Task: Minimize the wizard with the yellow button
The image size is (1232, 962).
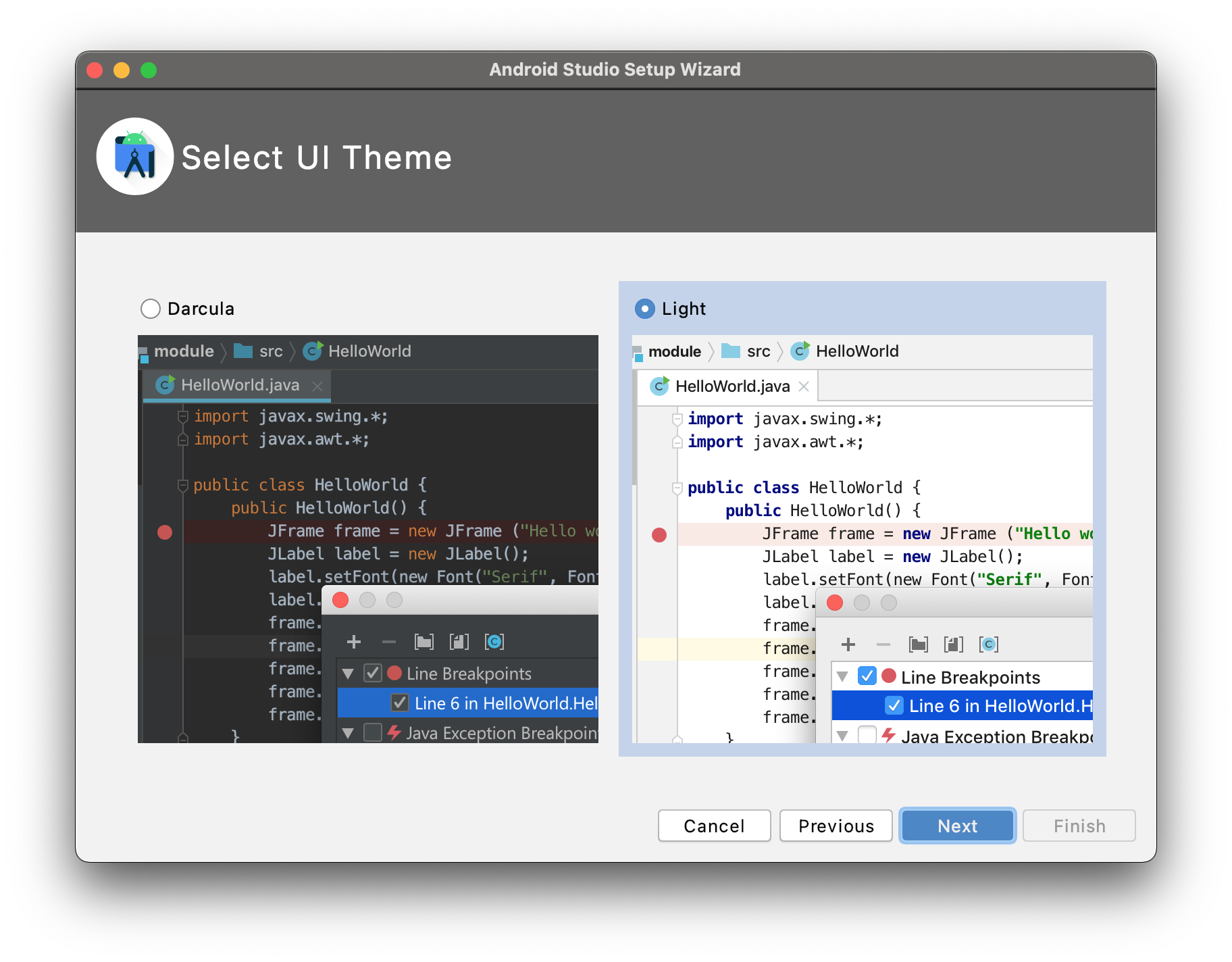Action: 122,70
